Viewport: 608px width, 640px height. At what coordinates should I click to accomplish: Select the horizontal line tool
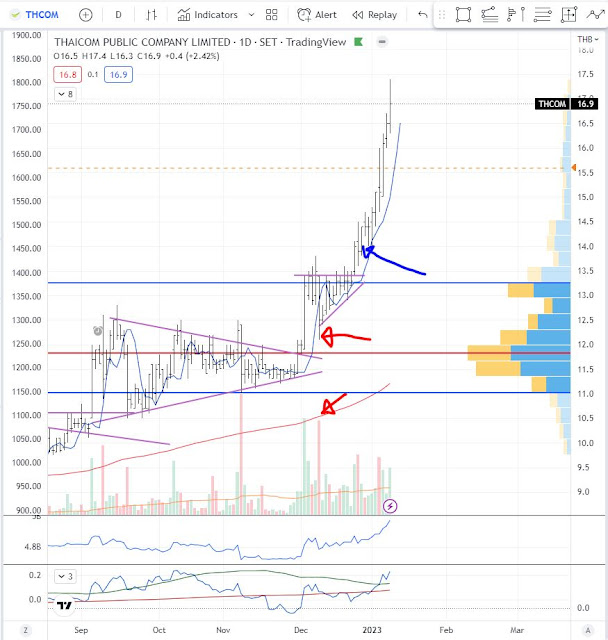click(x=542, y=15)
